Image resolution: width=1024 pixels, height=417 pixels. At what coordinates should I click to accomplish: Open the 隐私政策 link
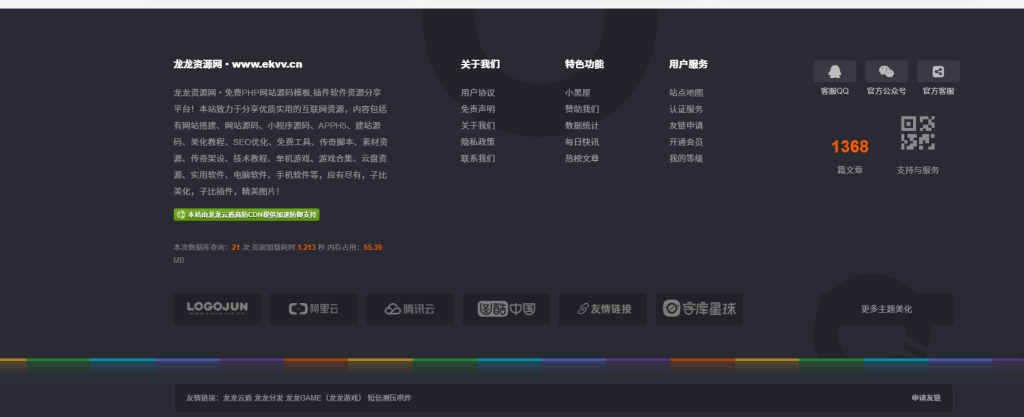pyautogui.click(x=478, y=142)
